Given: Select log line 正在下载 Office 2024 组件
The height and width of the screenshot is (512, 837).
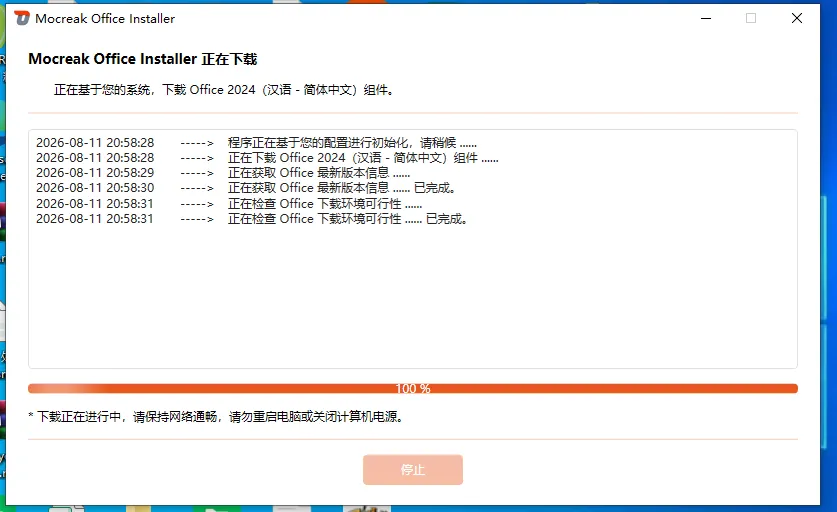Looking at the screenshot, I should 267,157.
